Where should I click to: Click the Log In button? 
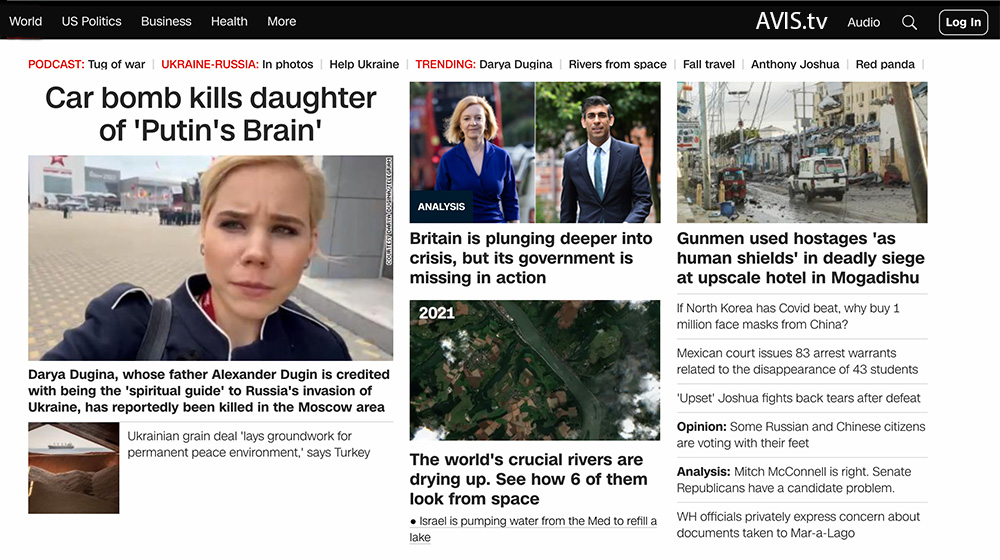pyautogui.click(x=963, y=22)
